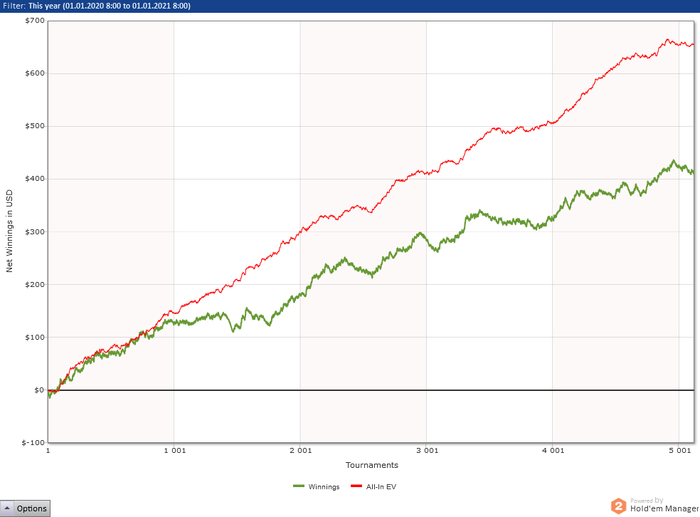
Task: Click the 5 001 x-axis label
Action: 679,450
